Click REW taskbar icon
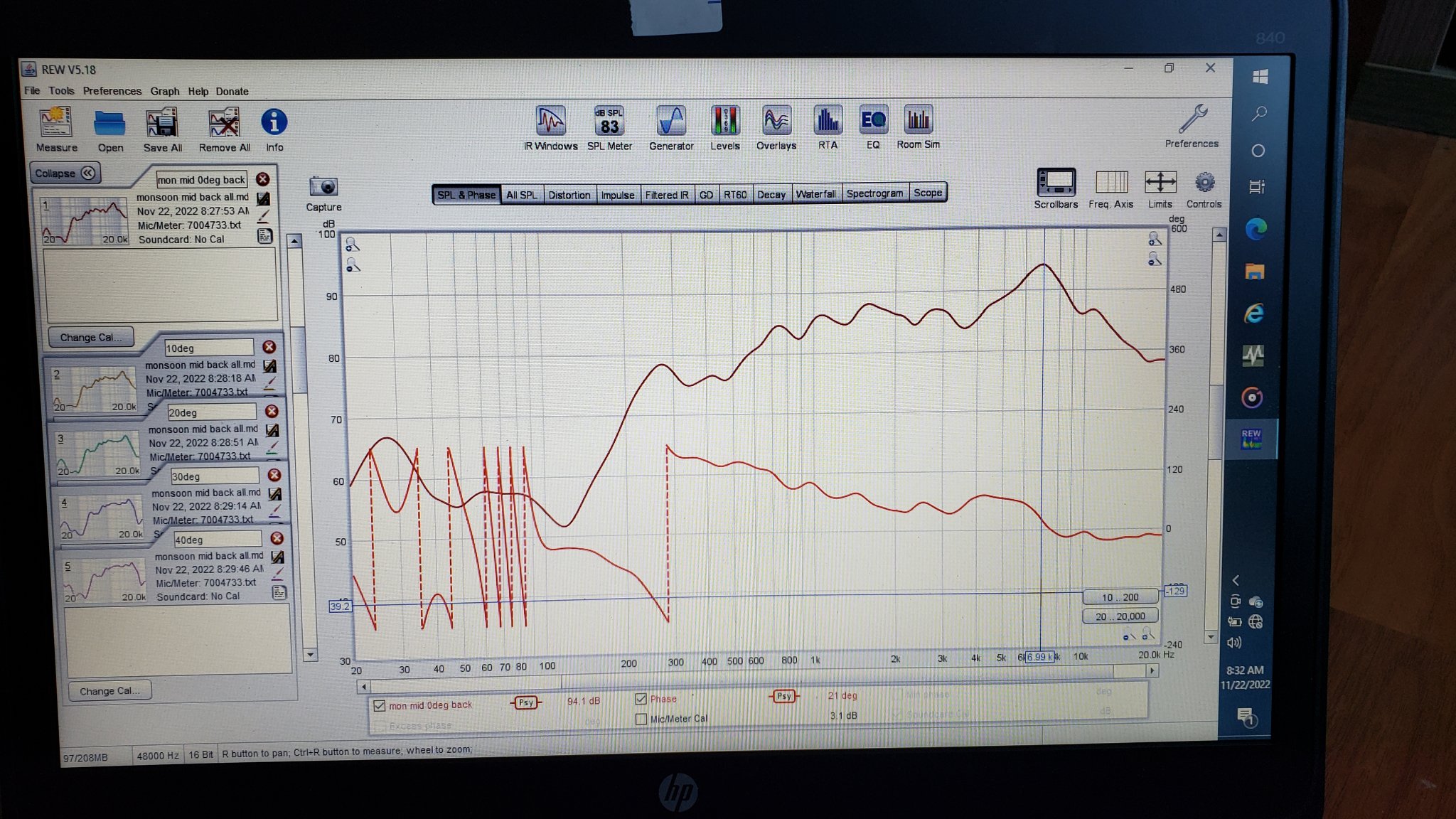This screenshot has height=819, width=1456. point(1251,438)
